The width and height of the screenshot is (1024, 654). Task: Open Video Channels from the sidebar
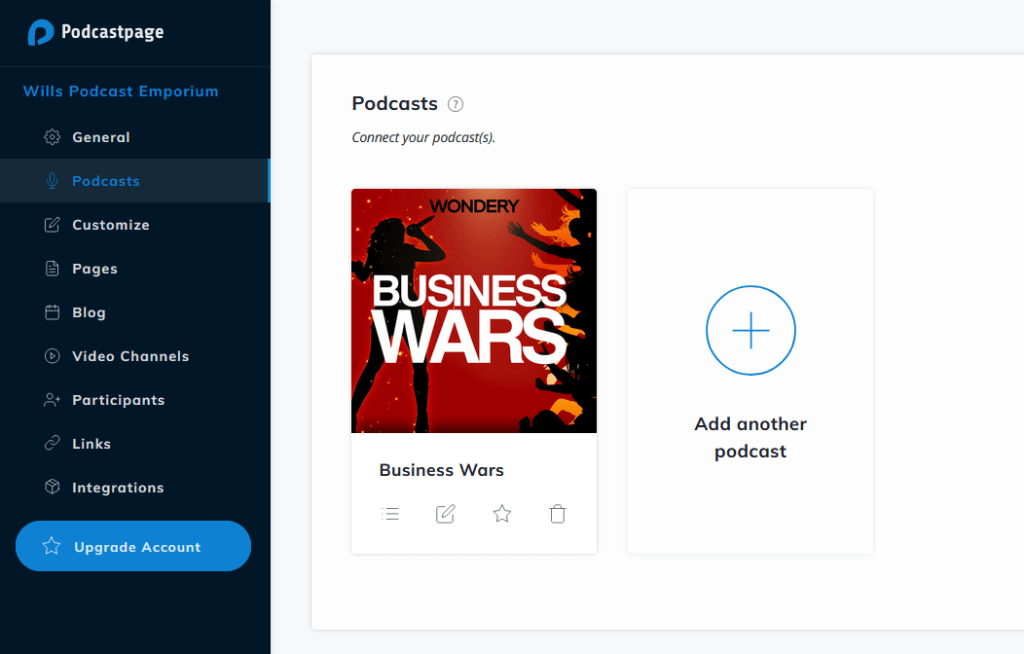(130, 356)
